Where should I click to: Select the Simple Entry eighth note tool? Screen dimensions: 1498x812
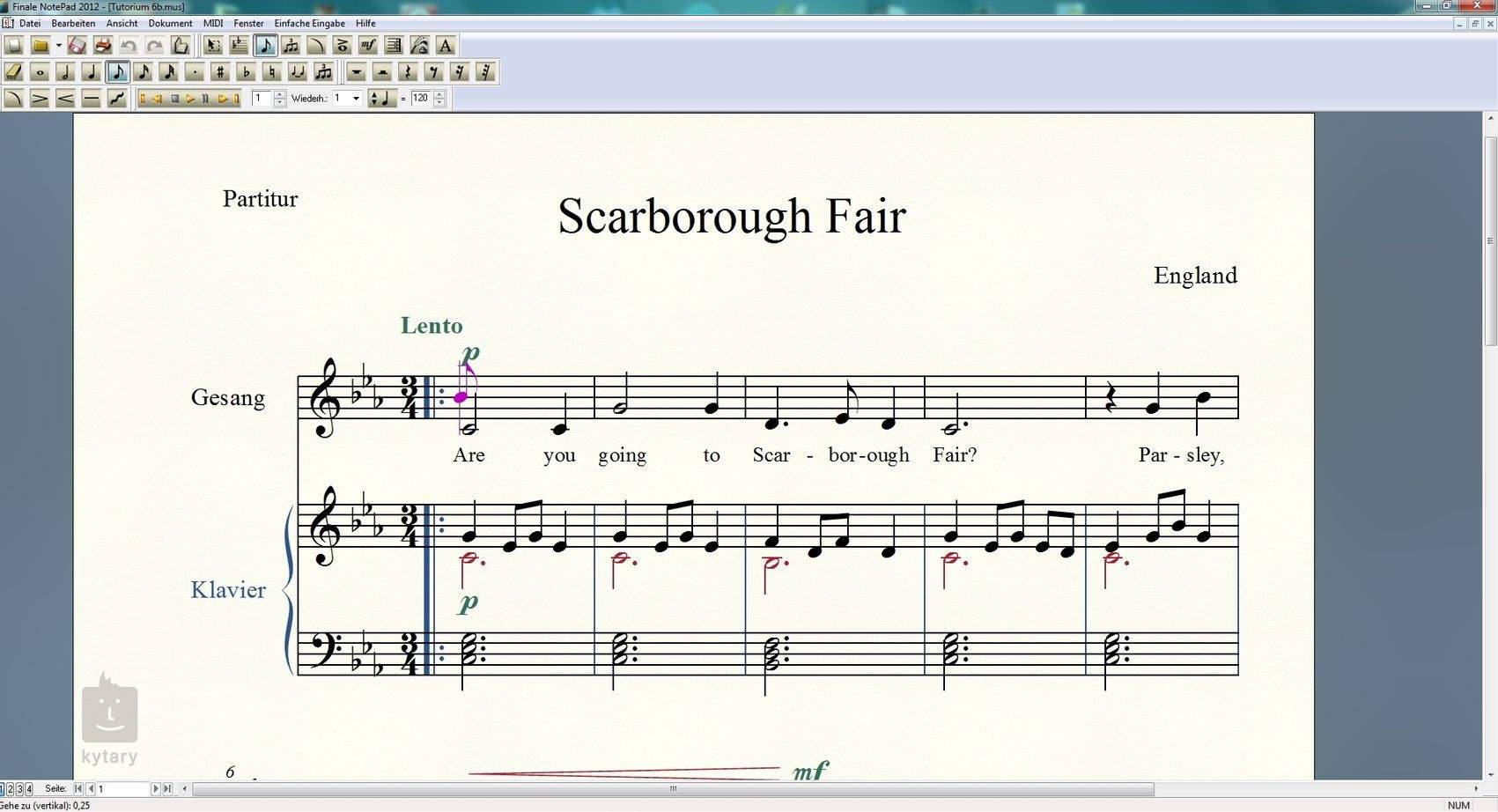pyautogui.click(x=265, y=46)
